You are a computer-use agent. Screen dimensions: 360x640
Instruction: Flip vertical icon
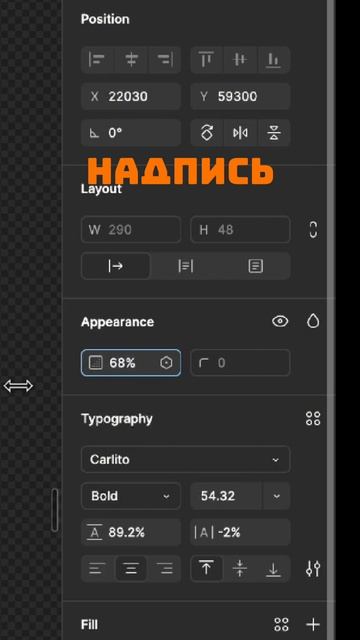click(x=273, y=133)
